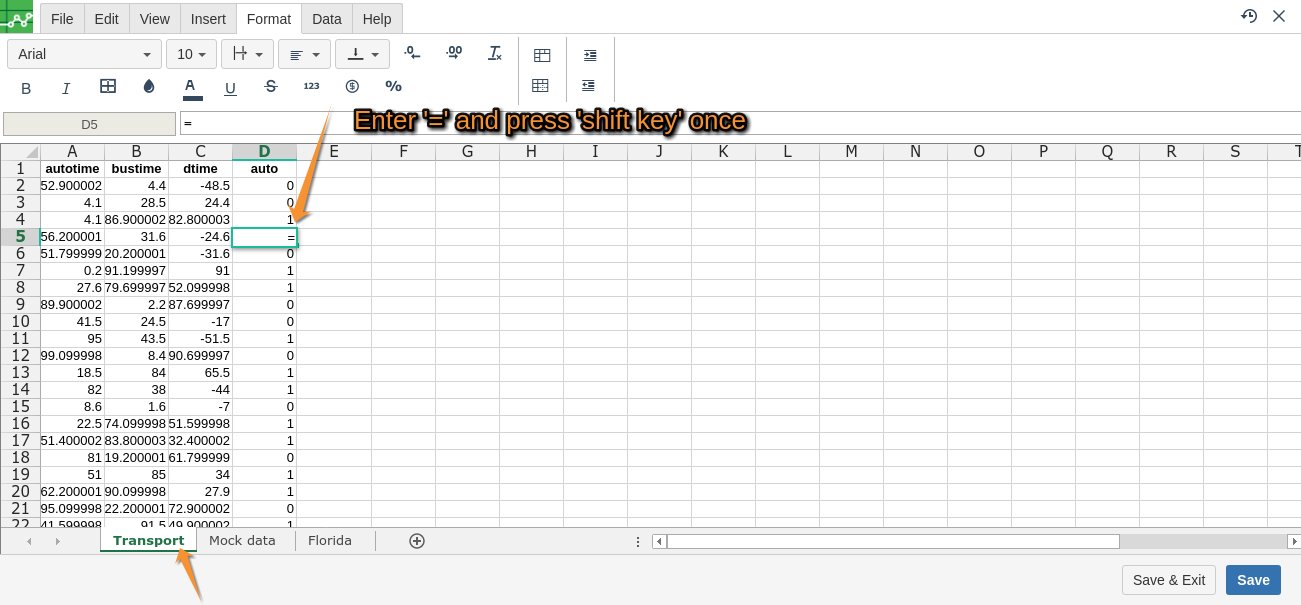The height and width of the screenshot is (605, 1301).
Task: Open the horizontal alignment dropdown
Action: (x=304, y=54)
